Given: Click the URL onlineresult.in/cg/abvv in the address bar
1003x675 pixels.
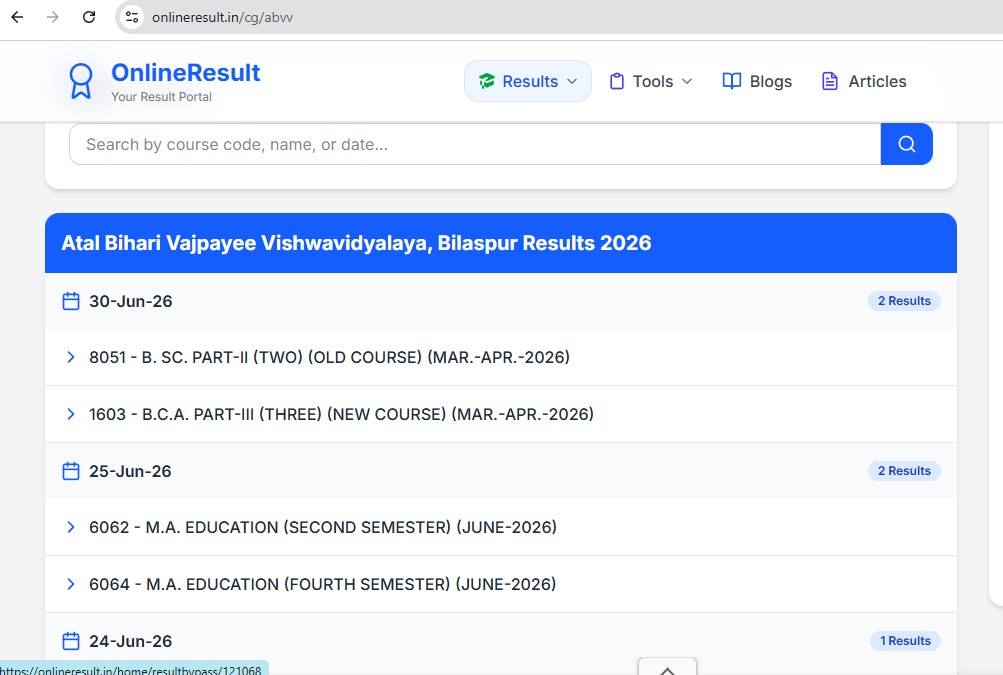Looking at the screenshot, I should coord(222,17).
